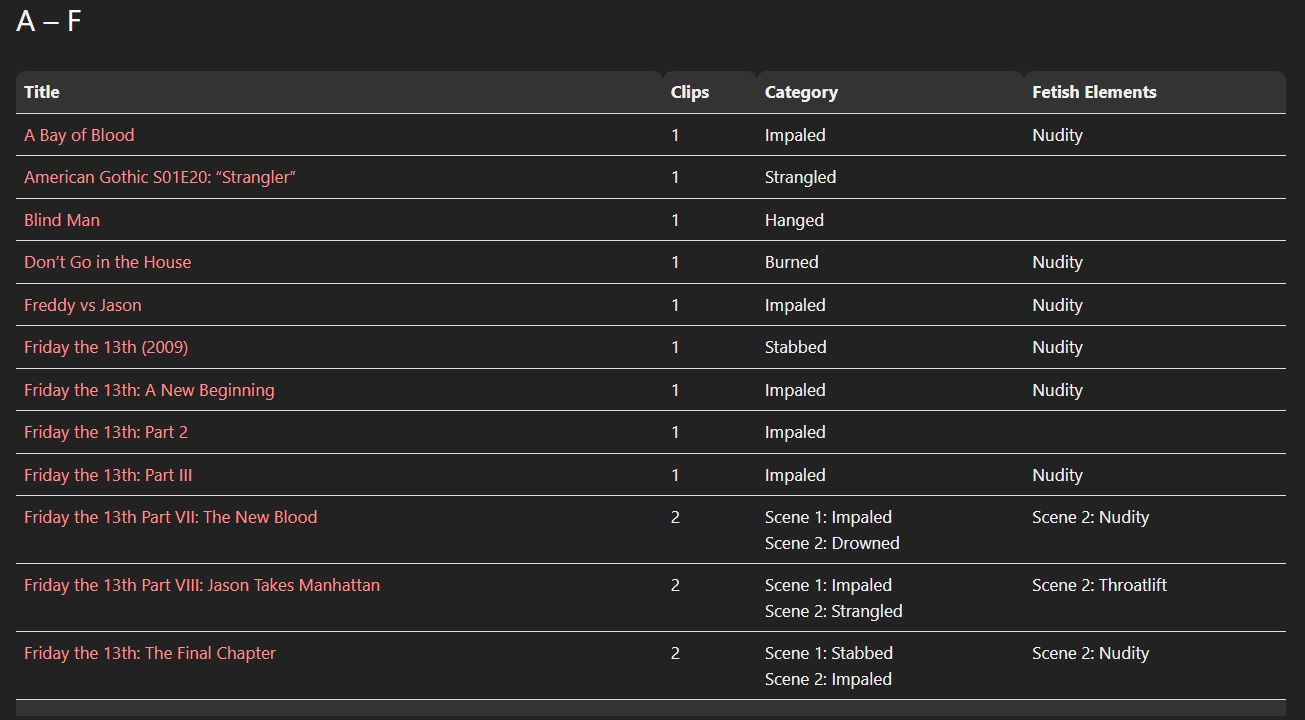This screenshot has width=1305, height=720.
Task: Open Friday the 13th: A New Beginning
Action: point(149,390)
